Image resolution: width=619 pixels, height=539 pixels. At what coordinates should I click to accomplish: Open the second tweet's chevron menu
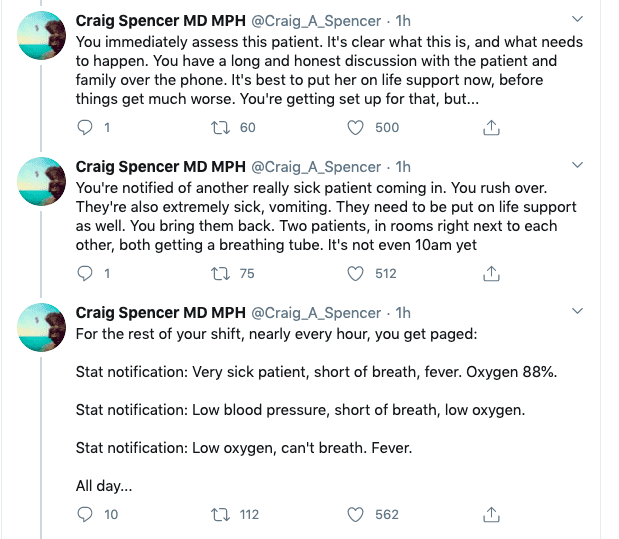click(578, 166)
